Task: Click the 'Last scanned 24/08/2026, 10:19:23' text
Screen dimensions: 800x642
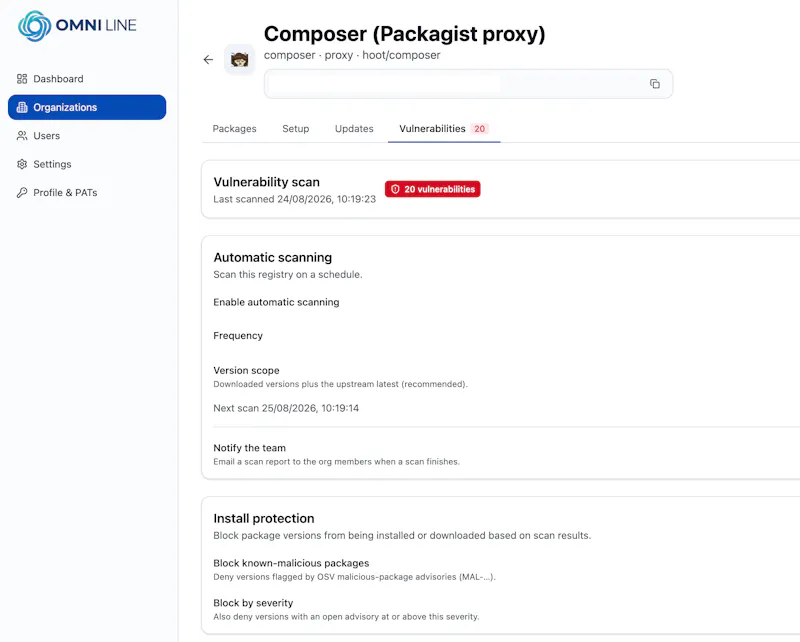Action: click(x=294, y=199)
